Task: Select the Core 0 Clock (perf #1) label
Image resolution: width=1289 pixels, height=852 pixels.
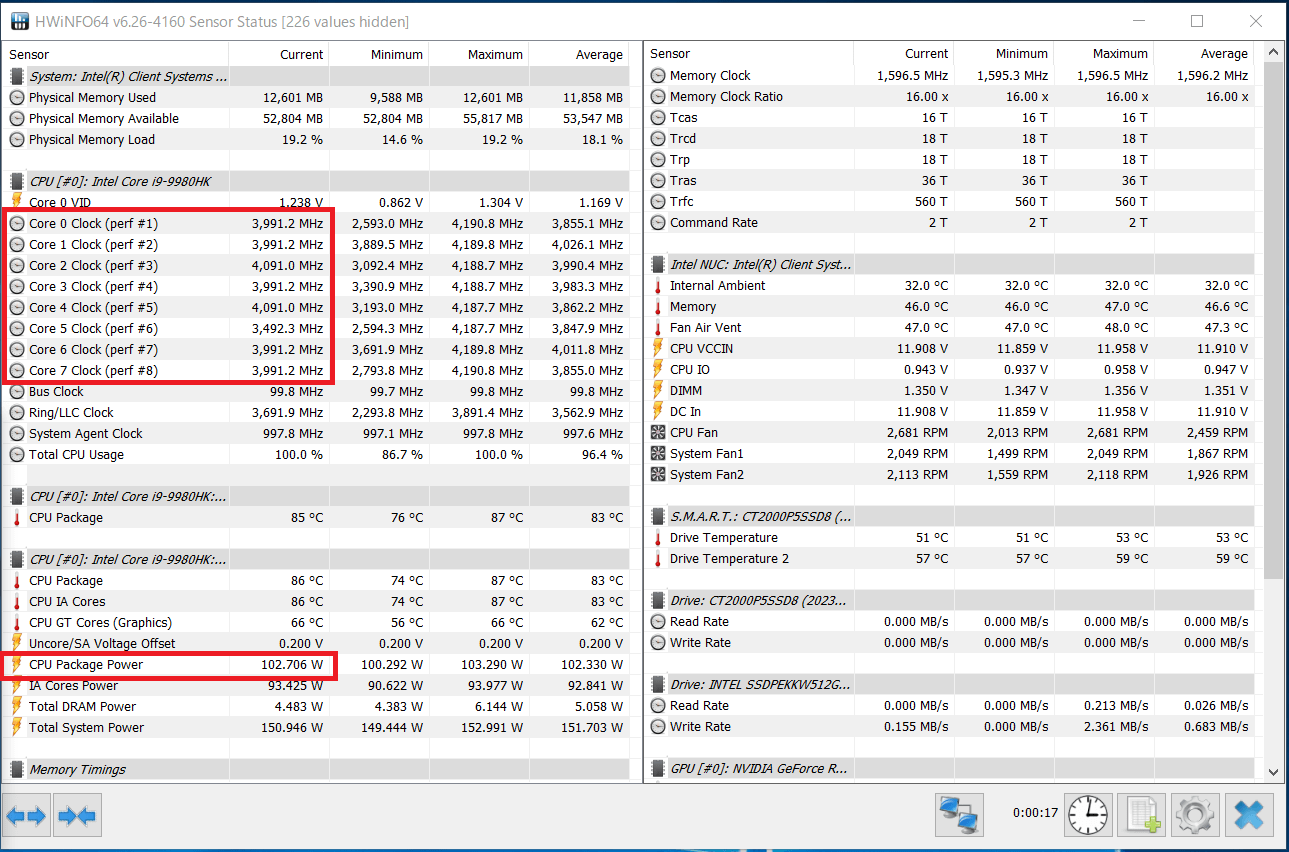Action: tap(93, 224)
